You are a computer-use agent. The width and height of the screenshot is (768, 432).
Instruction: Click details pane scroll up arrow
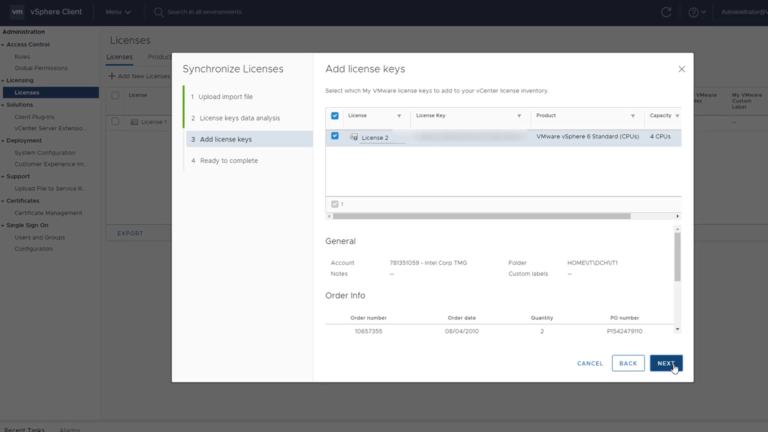(677, 229)
